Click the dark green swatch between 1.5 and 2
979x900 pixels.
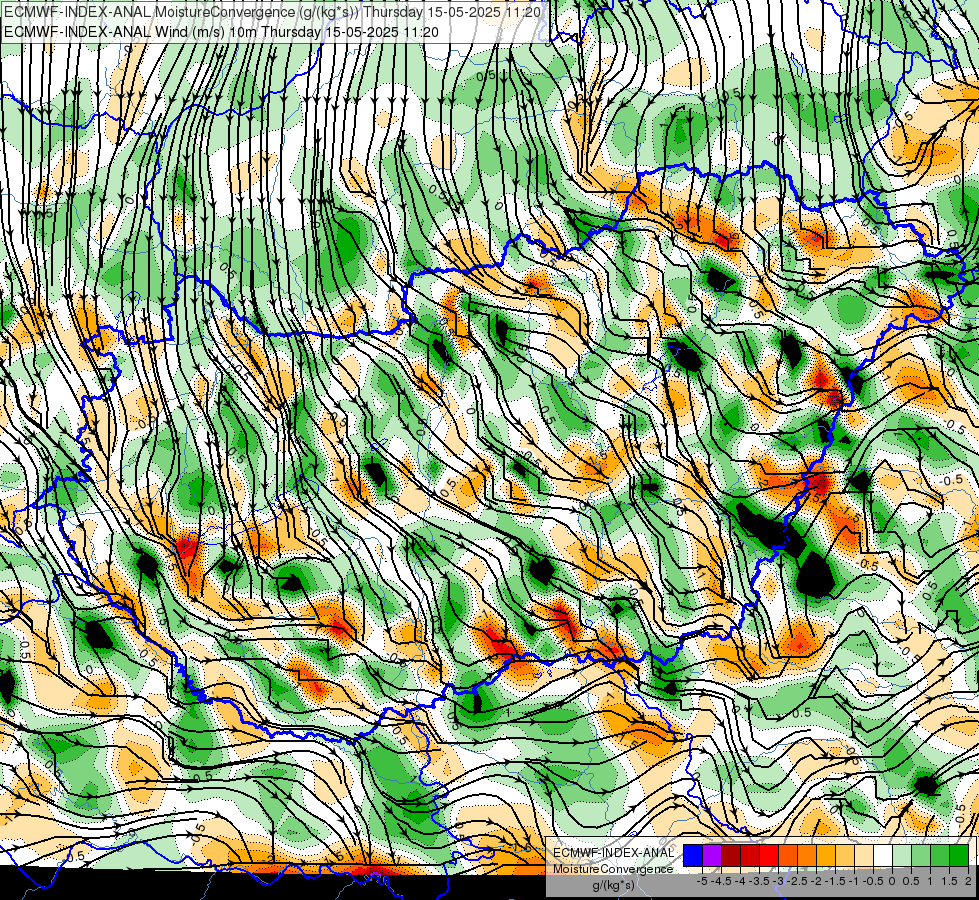959,856
